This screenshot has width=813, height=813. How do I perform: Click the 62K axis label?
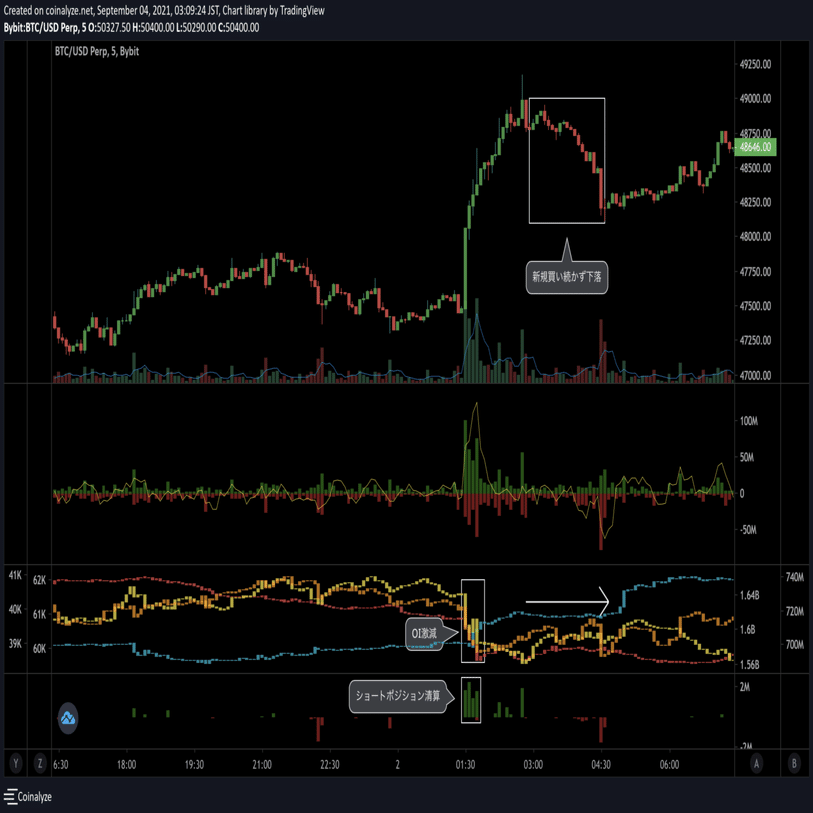tap(40, 580)
